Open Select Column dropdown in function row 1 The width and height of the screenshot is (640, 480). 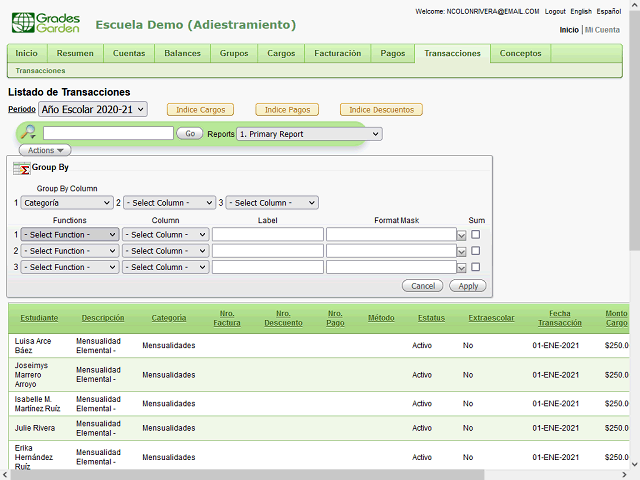pos(165,235)
